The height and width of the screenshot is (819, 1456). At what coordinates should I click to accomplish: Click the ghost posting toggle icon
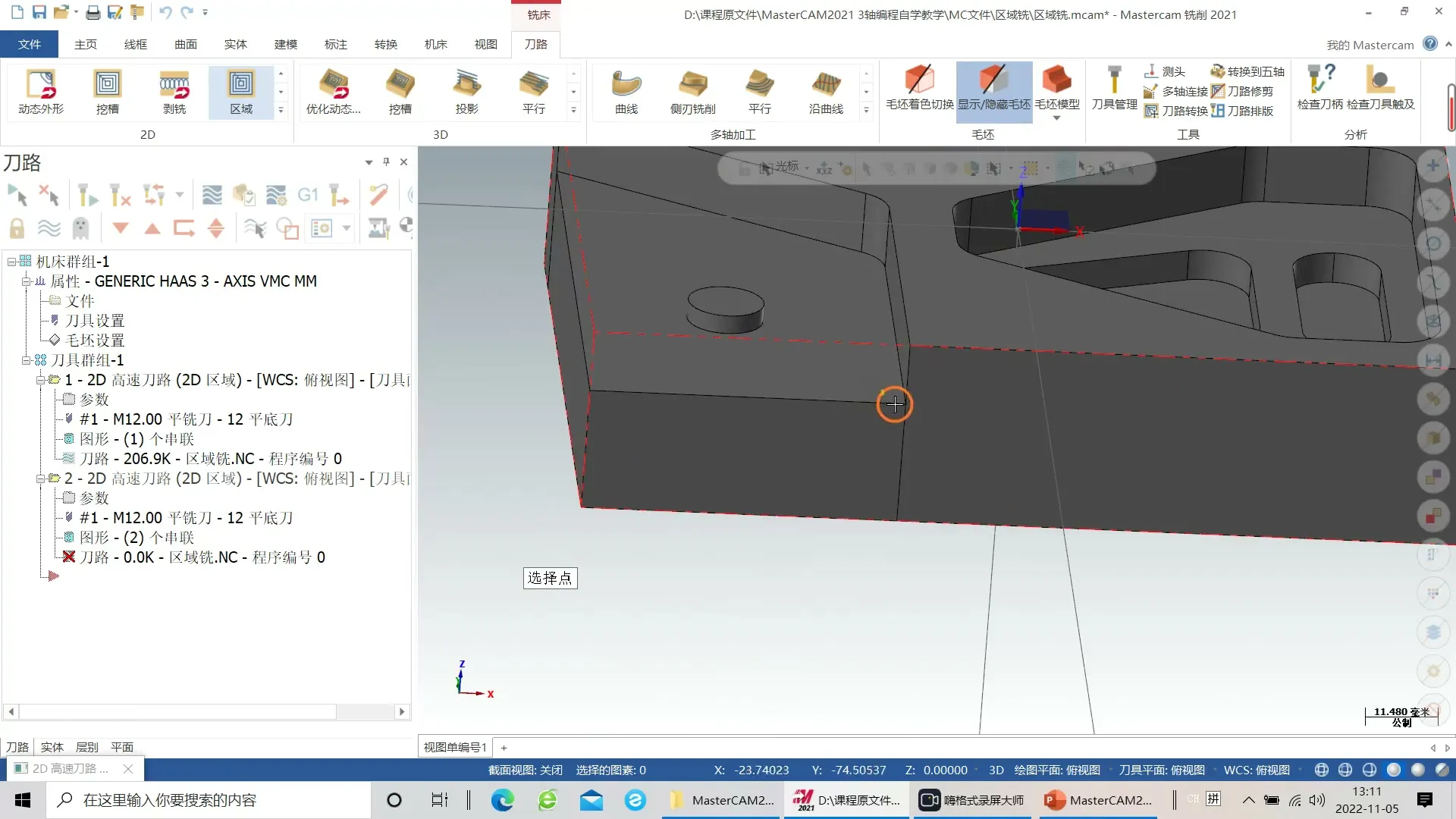(x=80, y=228)
